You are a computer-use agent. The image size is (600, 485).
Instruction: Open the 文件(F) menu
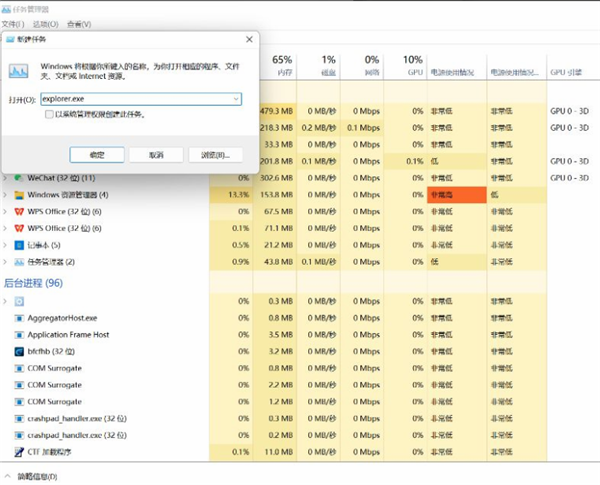click(13, 23)
